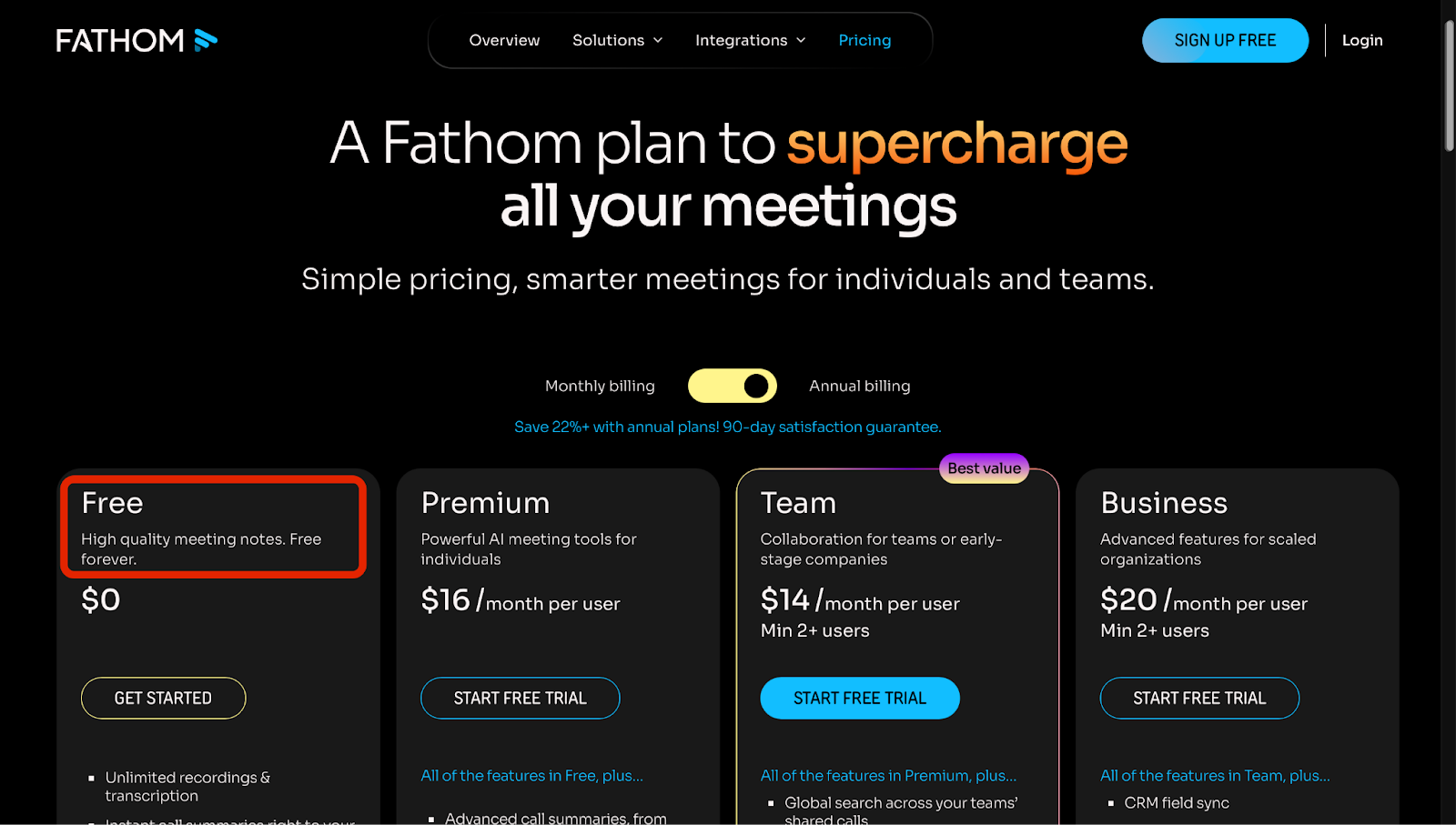This screenshot has height=825, width=1456.
Task: Open the Login link
Action: click(x=1362, y=40)
